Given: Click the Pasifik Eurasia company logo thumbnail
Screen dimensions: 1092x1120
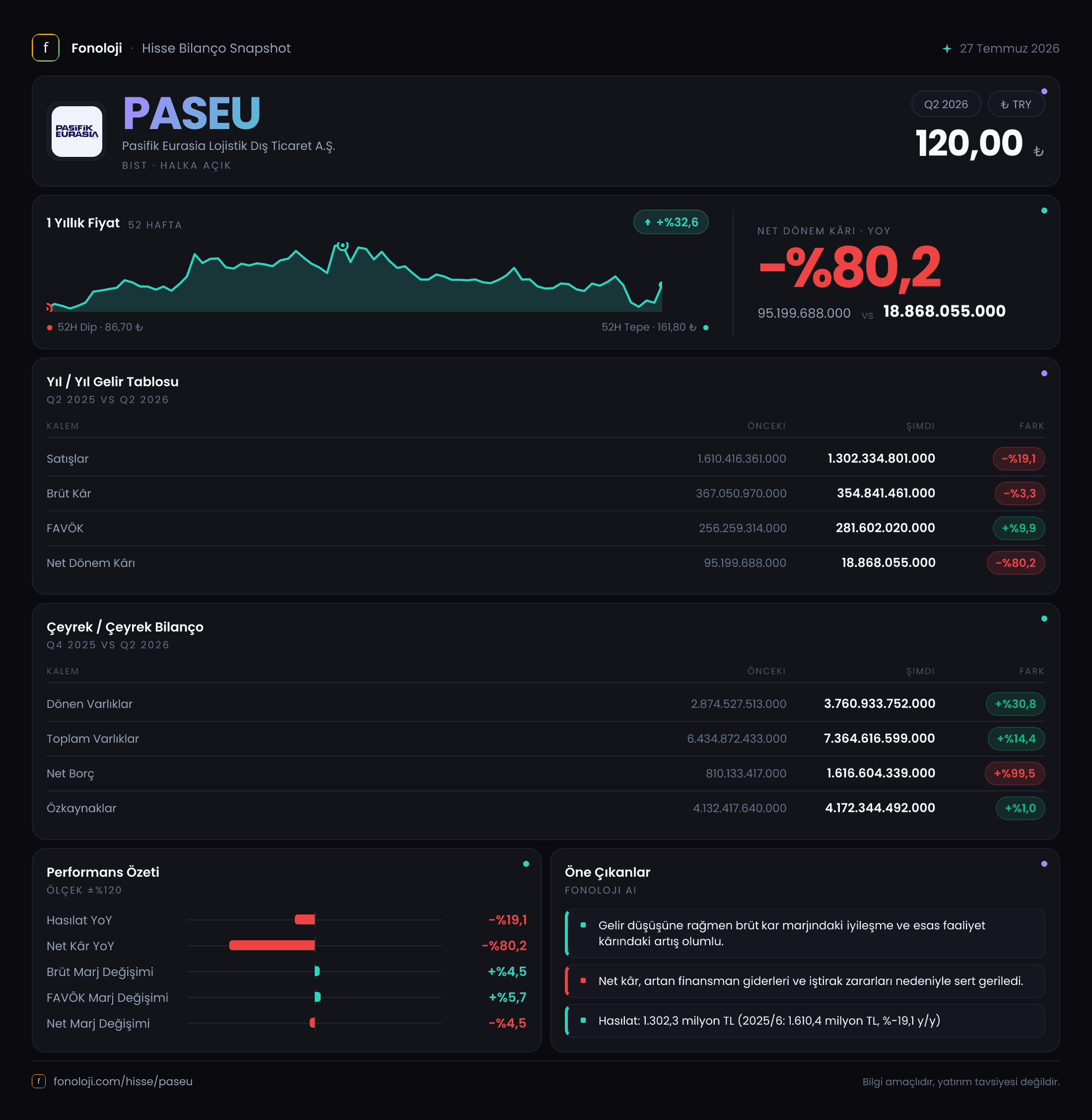Looking at the screenshot, I should pyautogui.click(x=77, y=132).
